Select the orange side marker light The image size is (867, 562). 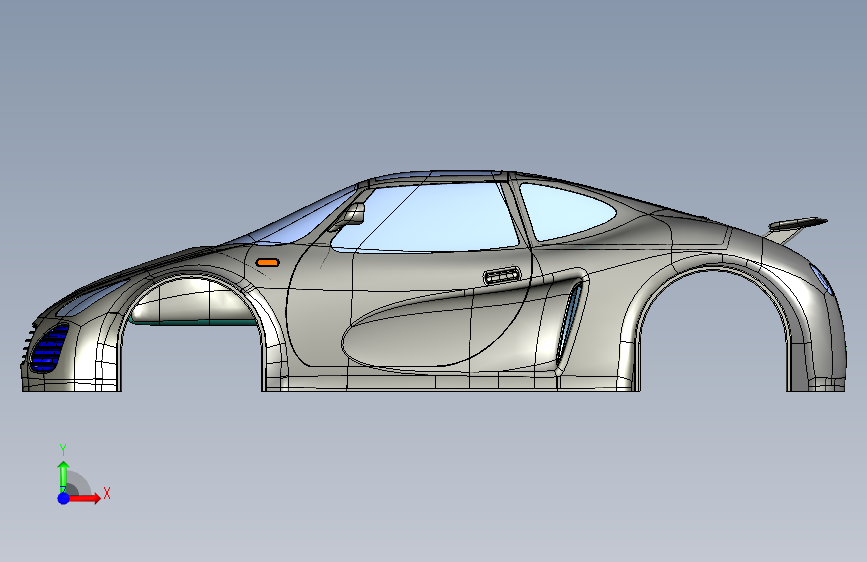click(268, 262)
